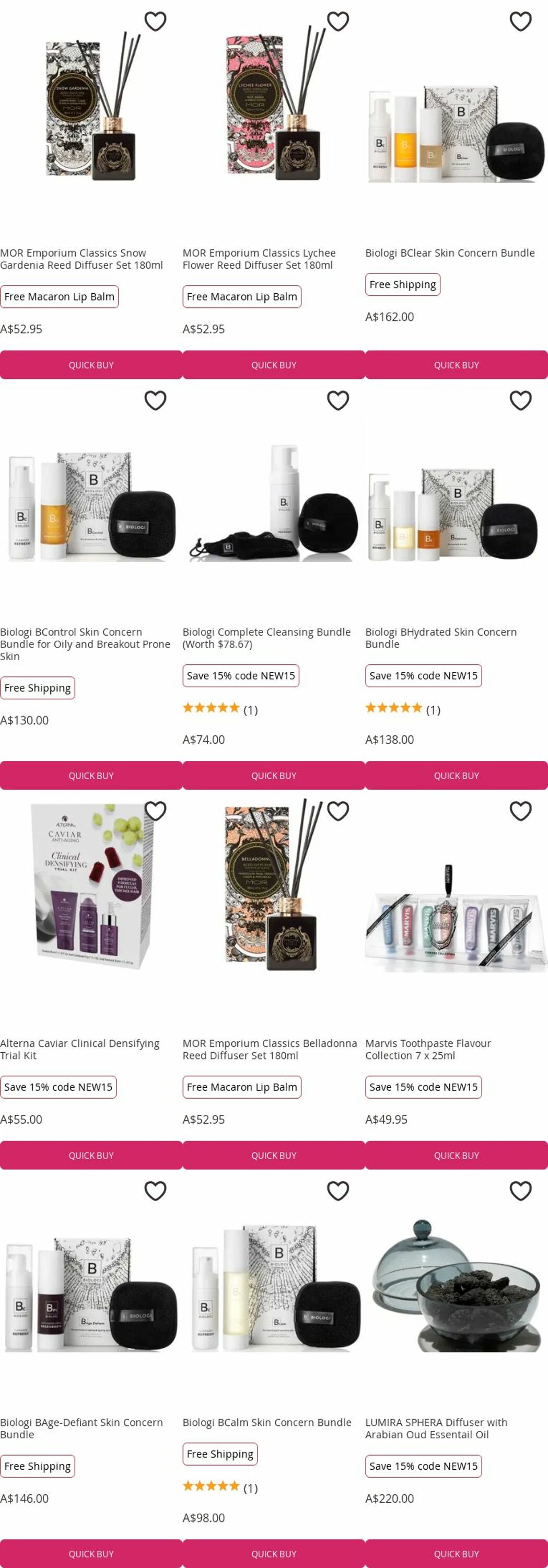Save Biologi Complete Cleansing Bundle to wishlist
Viewport: 548px width, 1568px height.
coord(337,400)
